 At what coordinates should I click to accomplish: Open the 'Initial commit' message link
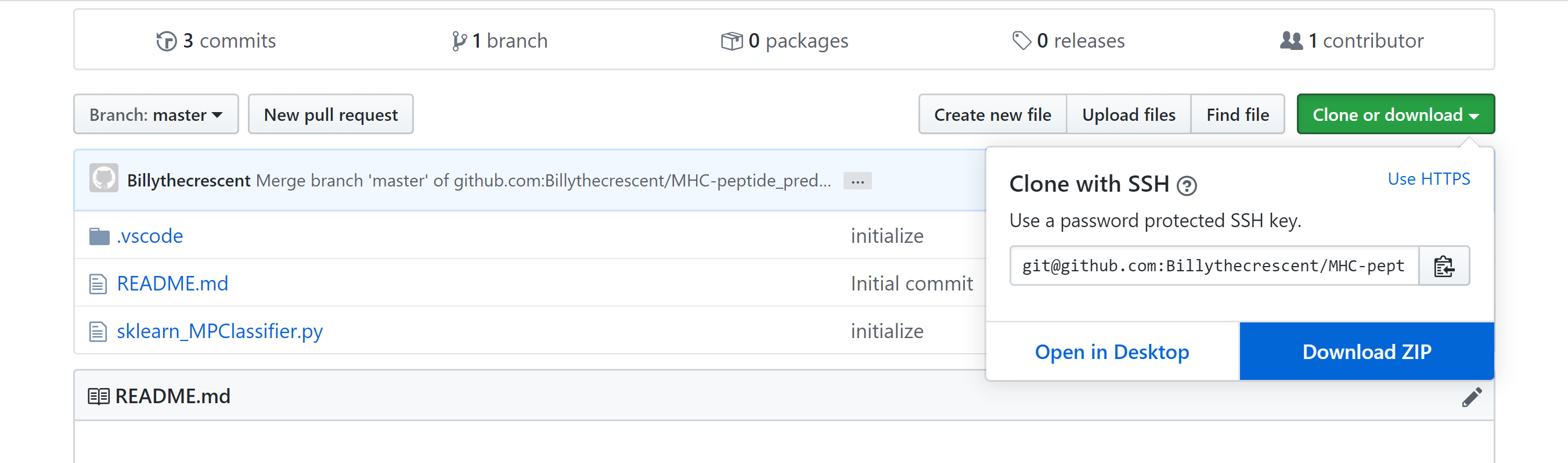coord(912,283)
